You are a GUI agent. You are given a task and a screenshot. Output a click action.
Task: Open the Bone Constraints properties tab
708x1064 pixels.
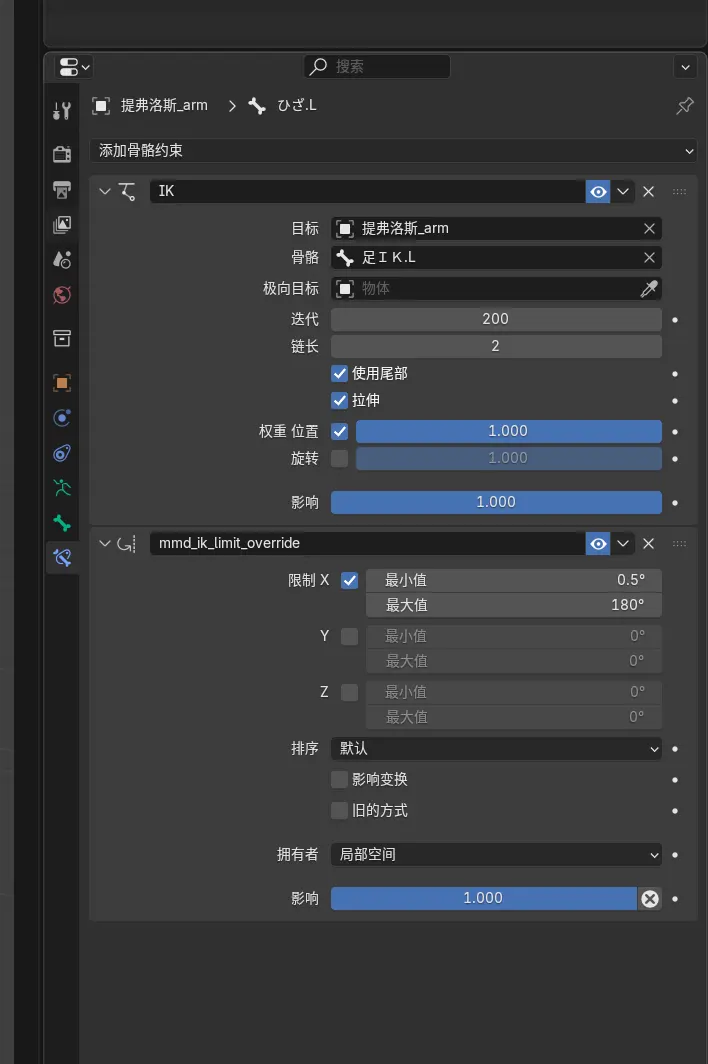tap(62, 558)
